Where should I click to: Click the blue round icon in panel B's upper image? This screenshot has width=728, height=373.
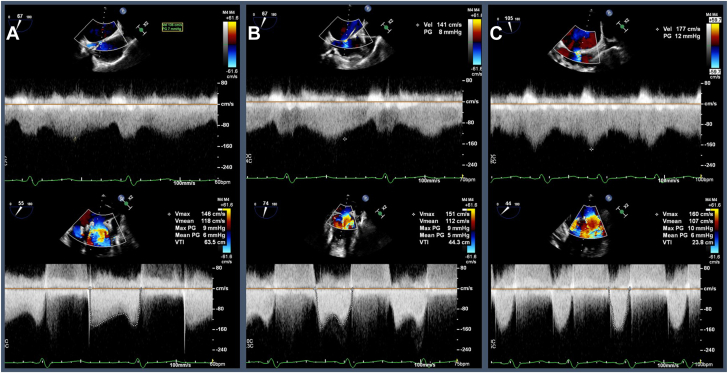[369, 7]
